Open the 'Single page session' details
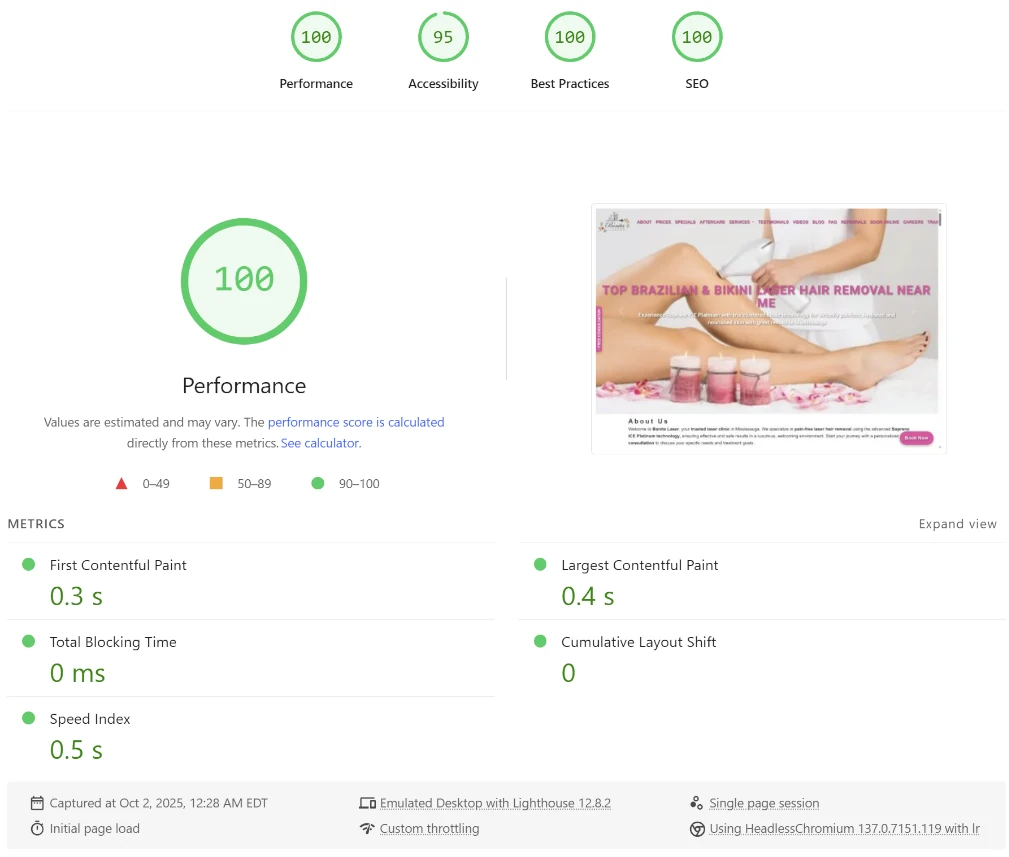Viewport: 1009px width, 857px height. point(764,803)
